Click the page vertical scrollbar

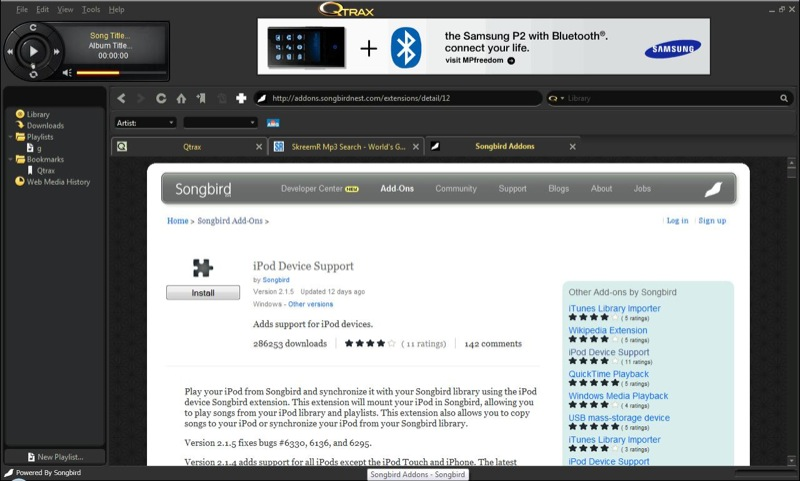coord(791,311)
